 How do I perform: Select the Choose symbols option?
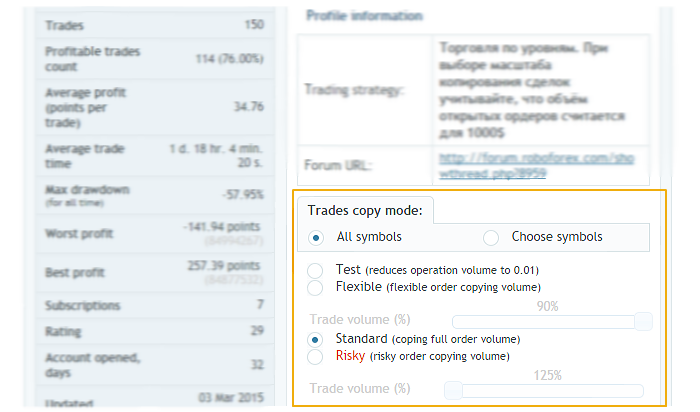coord(491,237)
